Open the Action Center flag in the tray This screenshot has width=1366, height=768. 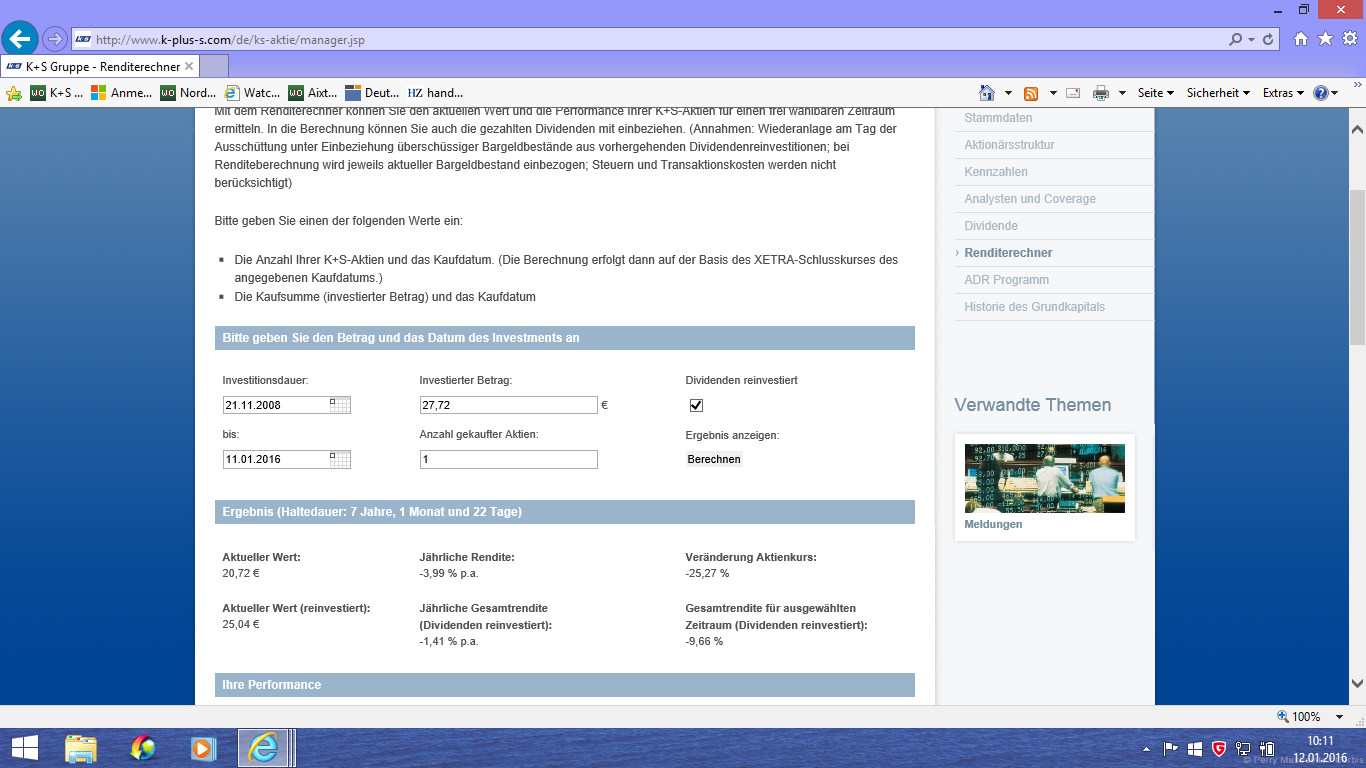click(x=1171, y=748)
